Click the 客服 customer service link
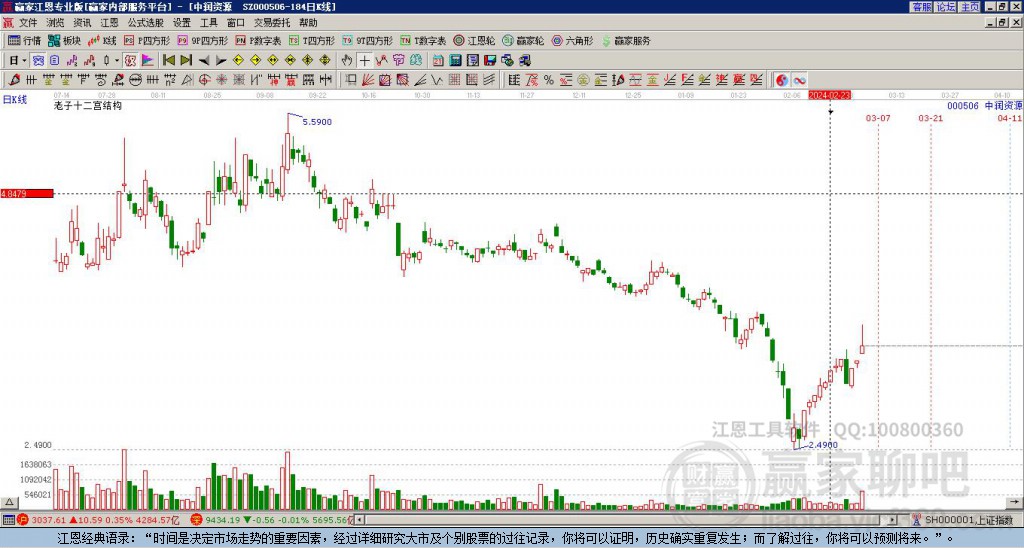The image size is (1024, 548). click(x=921, y=7)
